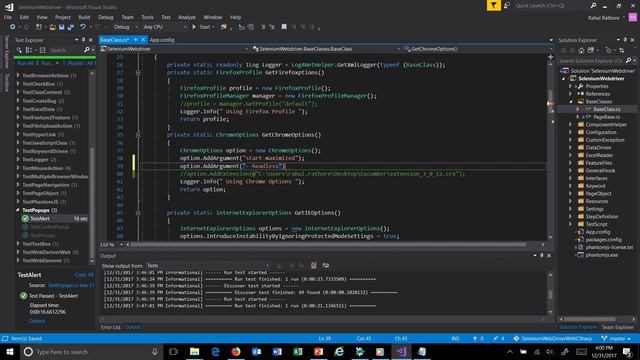Pin the Test Explorer panel
This screenshot has width=640, height=360.
(84, 40)
